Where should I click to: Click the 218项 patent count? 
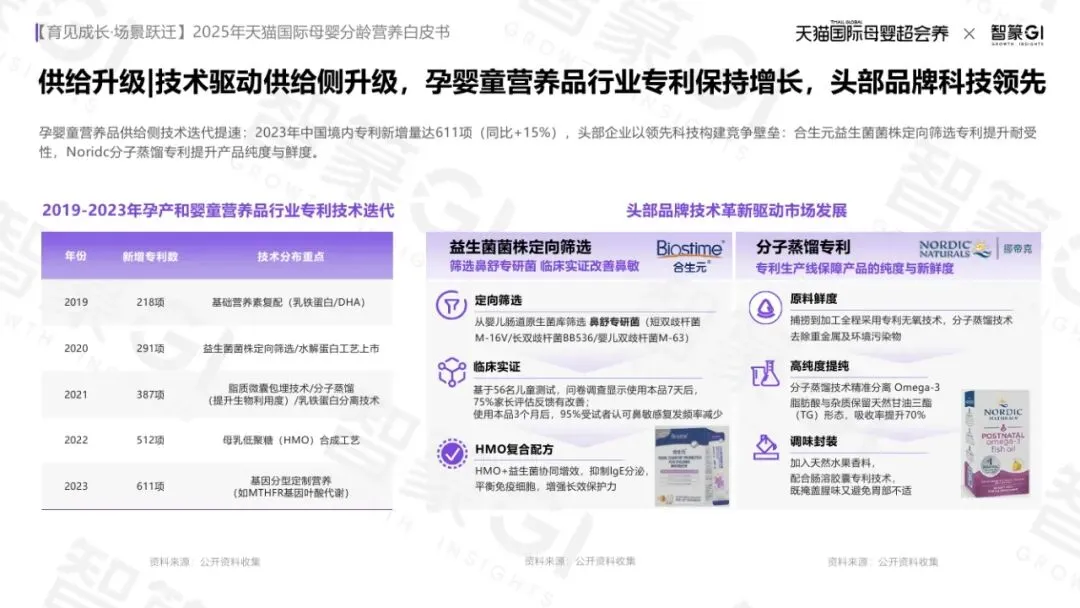(x=150, y=302)
